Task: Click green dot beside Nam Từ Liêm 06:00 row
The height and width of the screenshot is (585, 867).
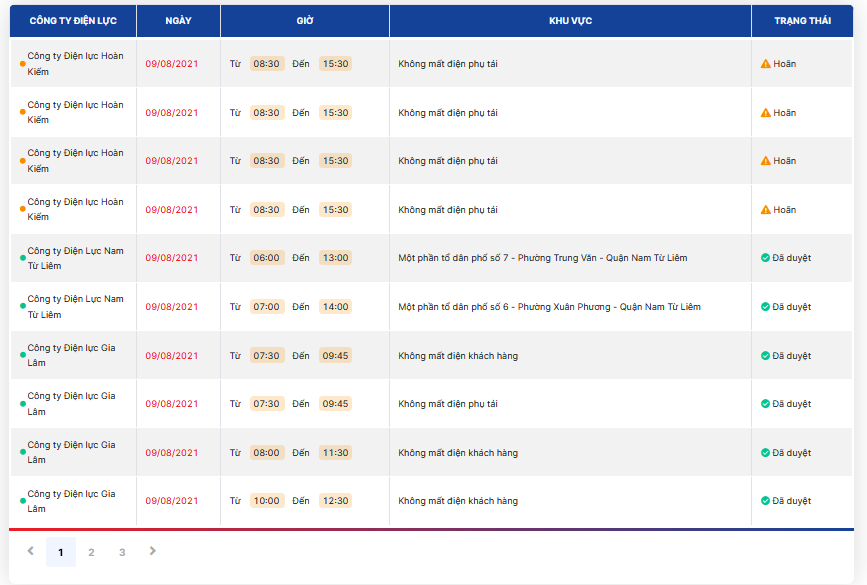Action: [23, 258]
